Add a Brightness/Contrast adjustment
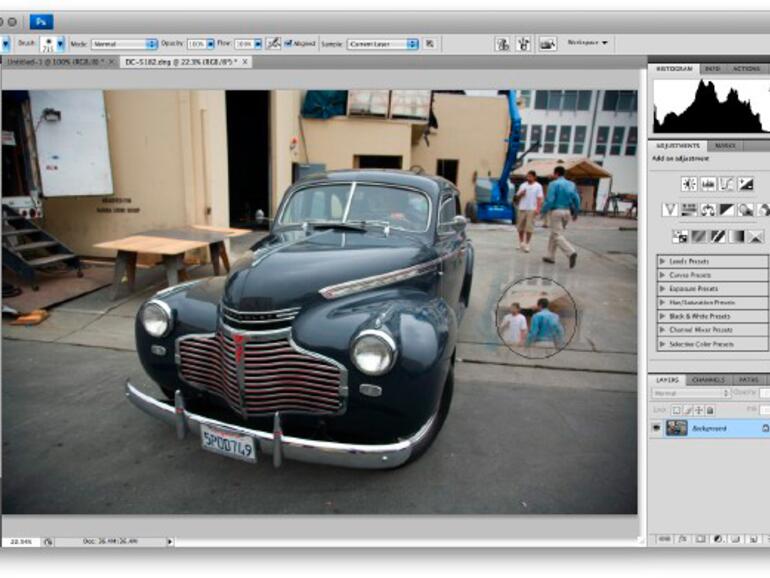 point(689,184)
